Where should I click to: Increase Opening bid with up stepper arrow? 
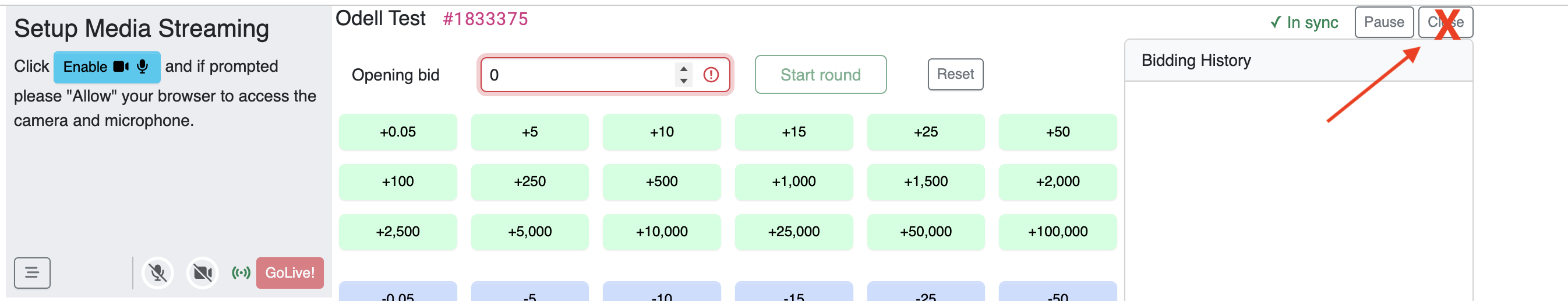pos(684,69)
